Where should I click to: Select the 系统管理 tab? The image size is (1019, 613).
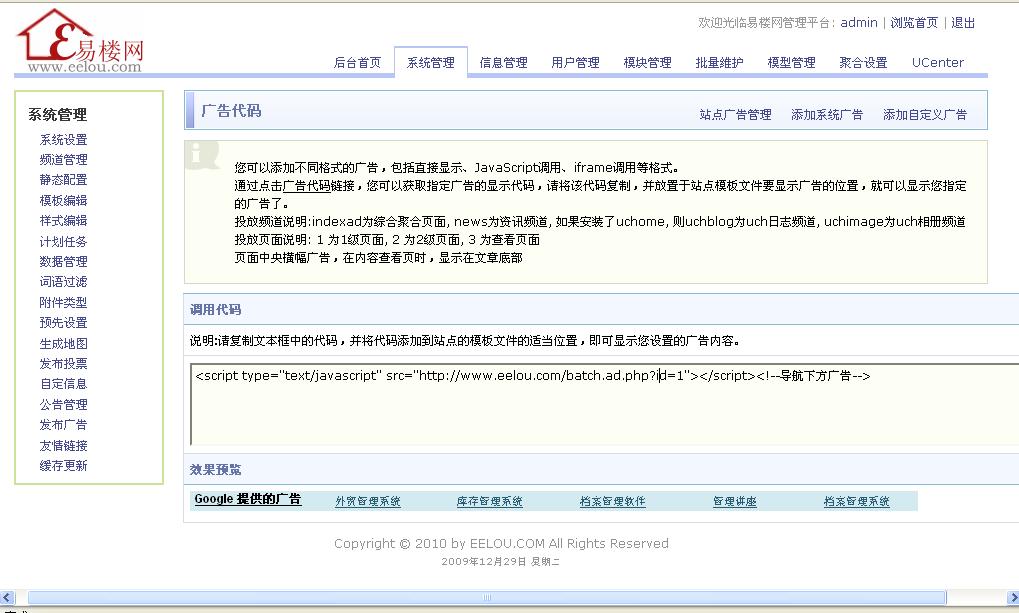[x=431, y=62]
